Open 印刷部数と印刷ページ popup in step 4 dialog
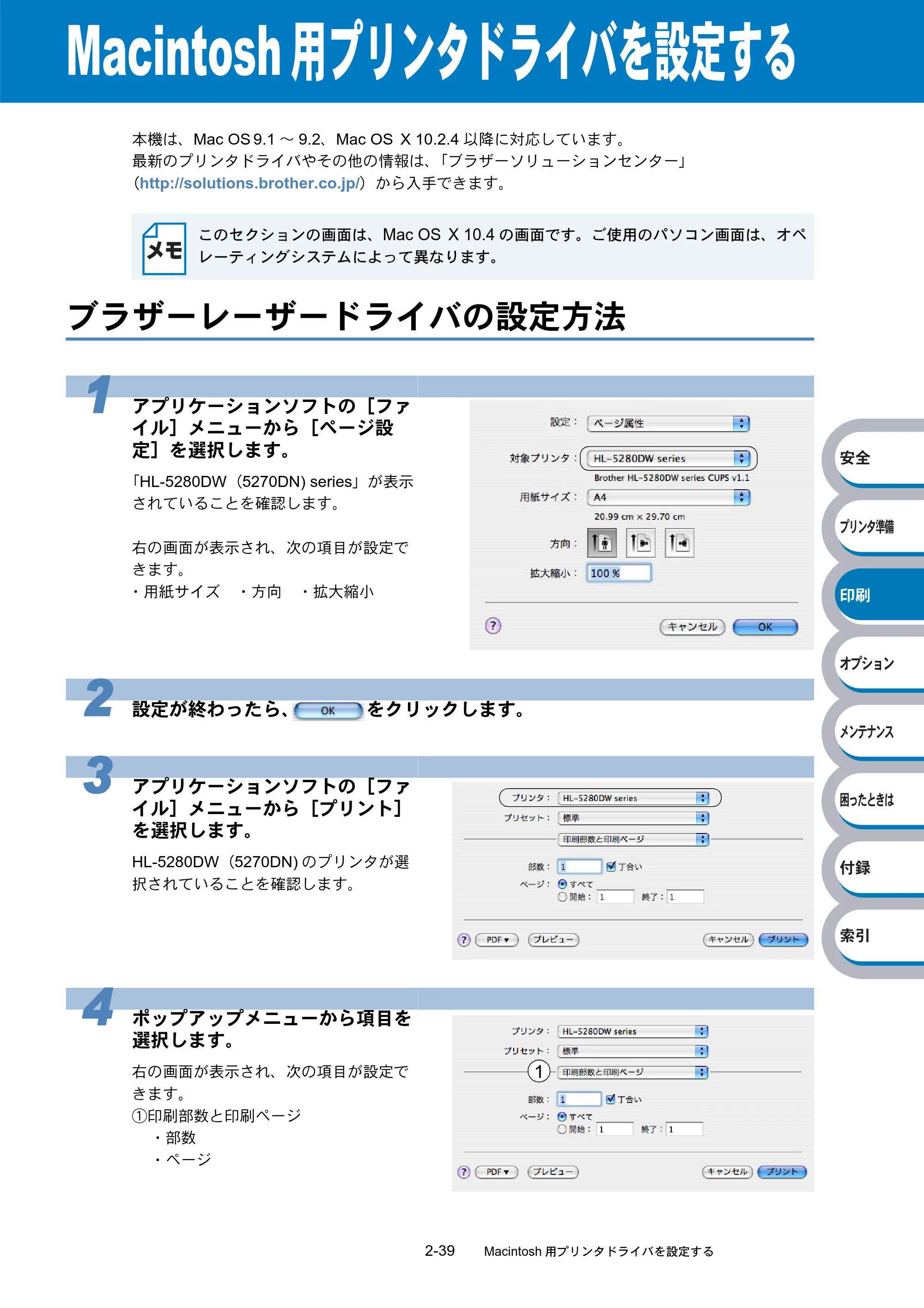Screen dimensions: 924x1308 coord(633,1072)
